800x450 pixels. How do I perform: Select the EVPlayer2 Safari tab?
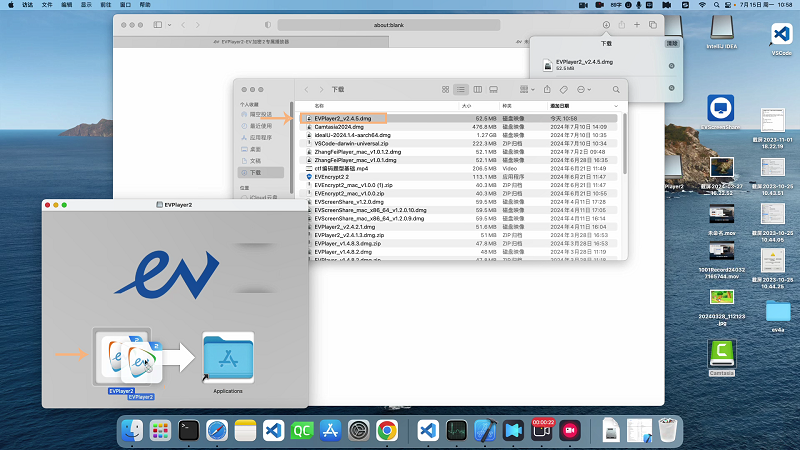point(251,42)
